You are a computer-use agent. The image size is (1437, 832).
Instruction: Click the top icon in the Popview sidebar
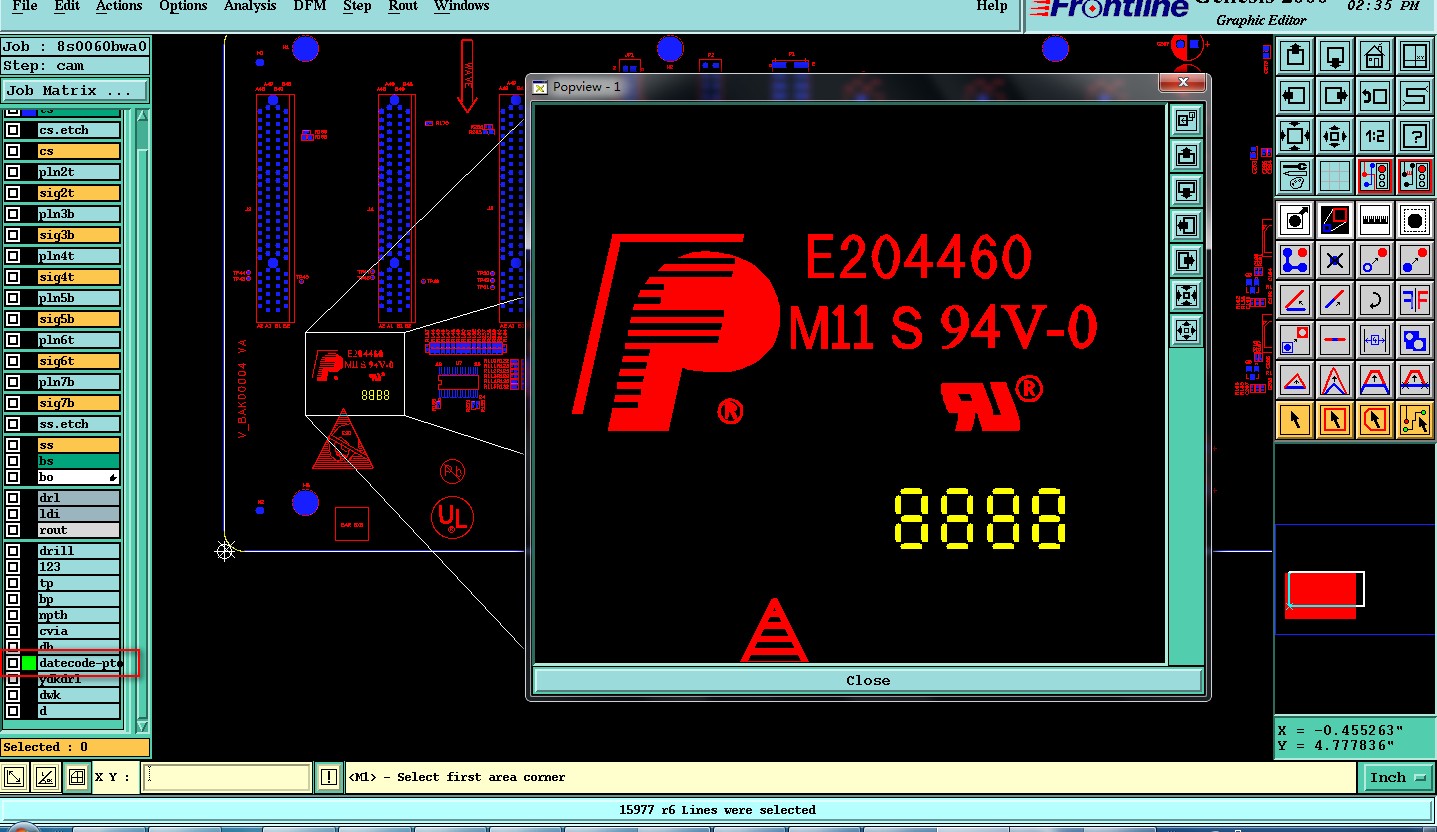[1186, 120]
